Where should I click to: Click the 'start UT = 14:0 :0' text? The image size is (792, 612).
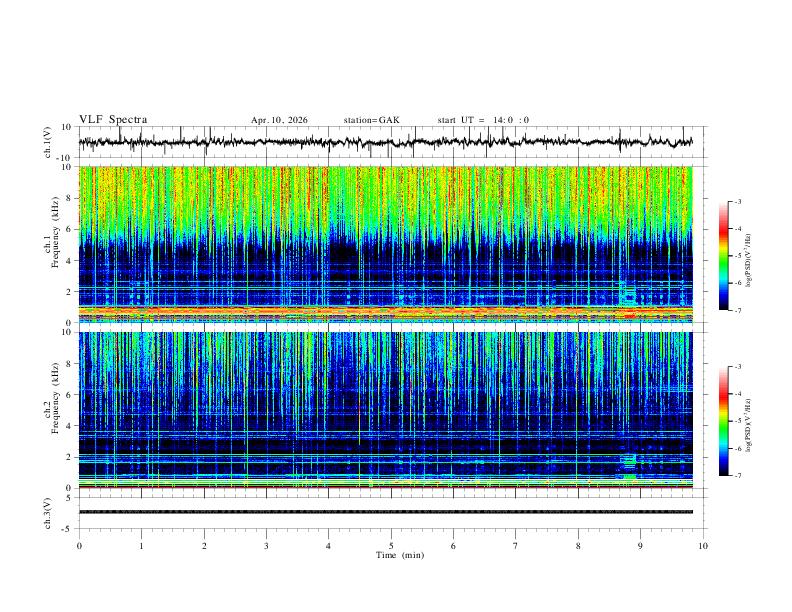click(x=483, y=120)
